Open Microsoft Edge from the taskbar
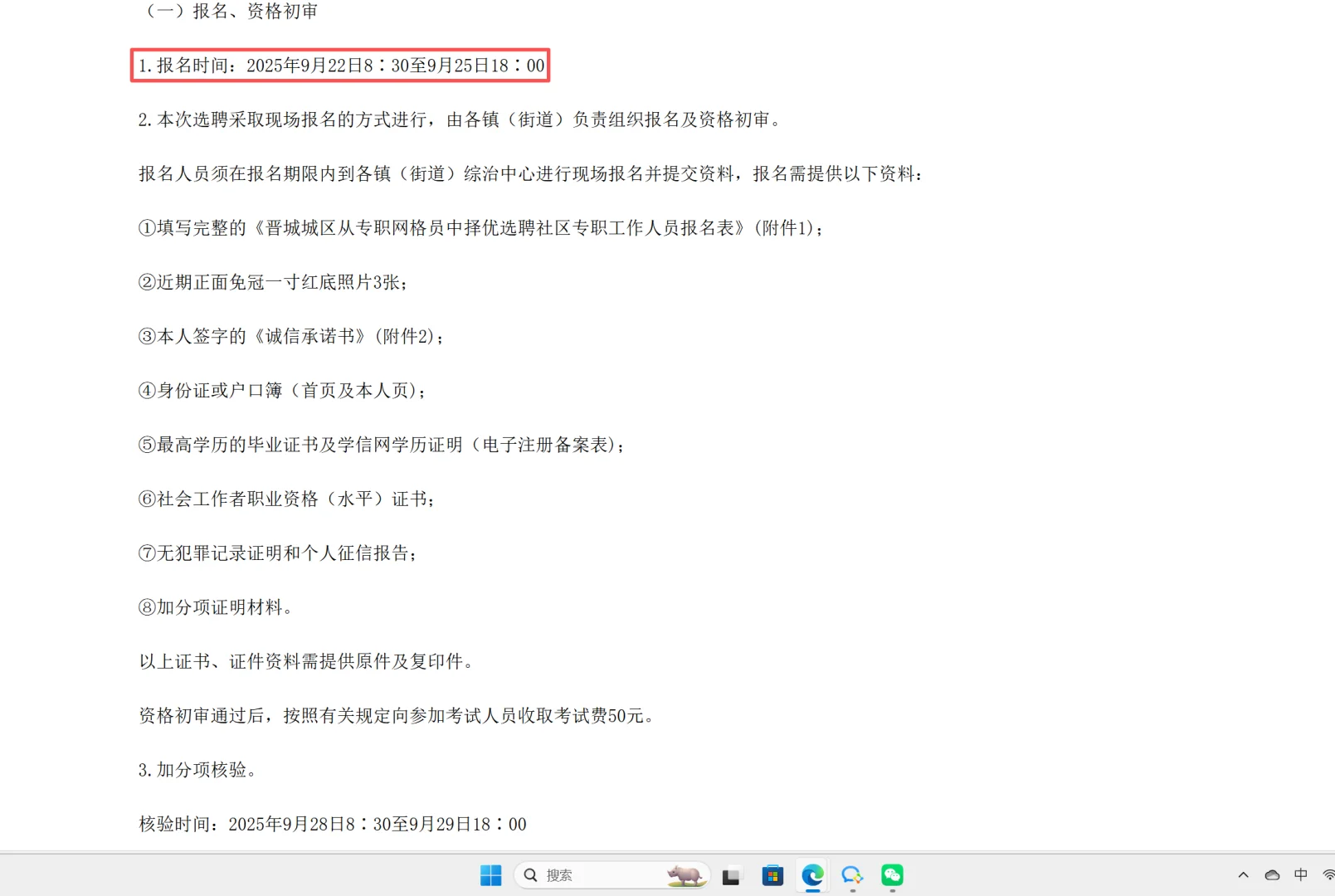1335x896 pixels. pyautogui.click(x=811, y=875)
